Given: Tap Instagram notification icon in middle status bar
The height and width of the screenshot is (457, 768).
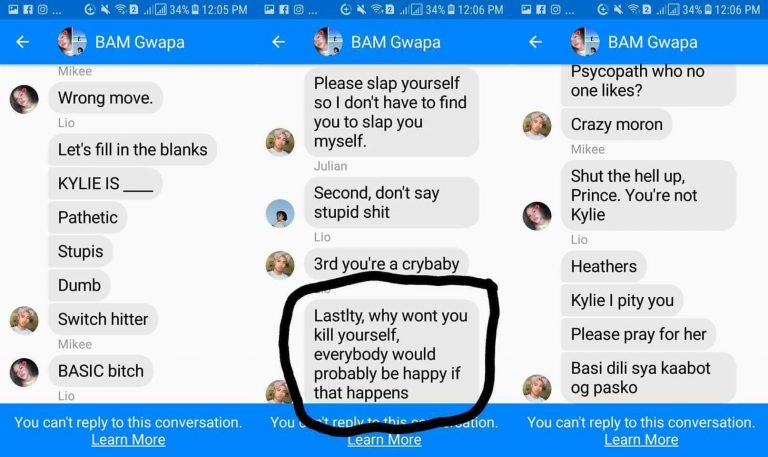Looking at the screenshot, I should (x=298, y=9).
